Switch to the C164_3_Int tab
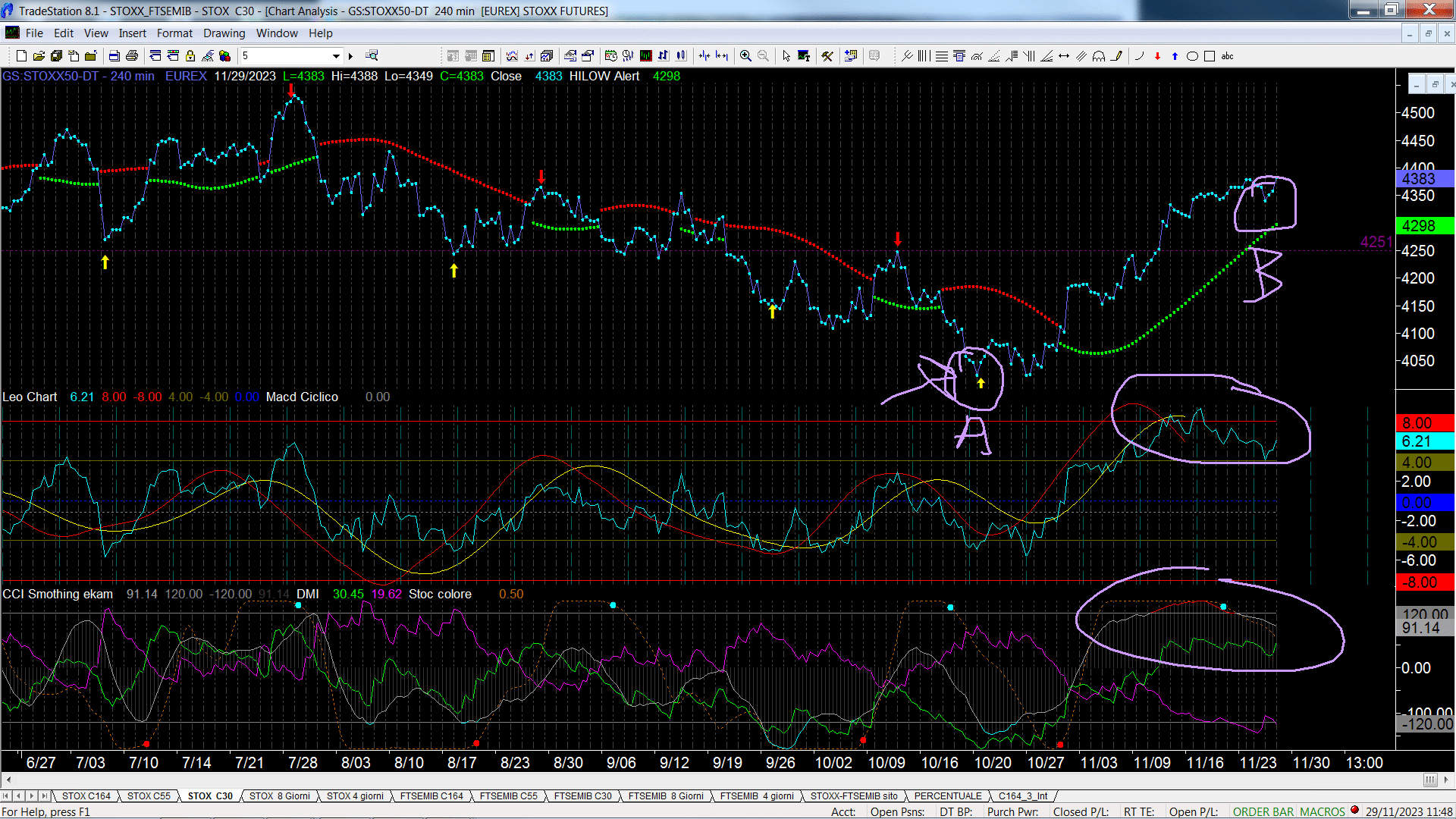Screen dimensions: 1456x819 [x=1023, y=796]
